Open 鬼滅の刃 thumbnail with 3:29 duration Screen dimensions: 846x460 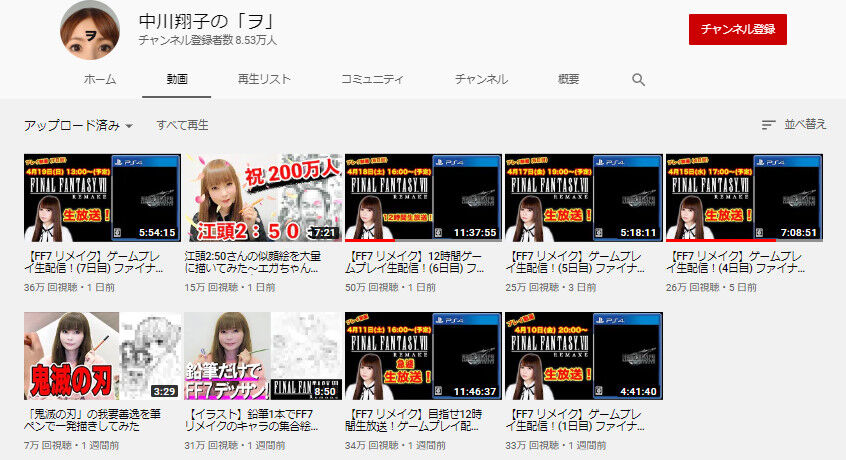coord(102,356)
